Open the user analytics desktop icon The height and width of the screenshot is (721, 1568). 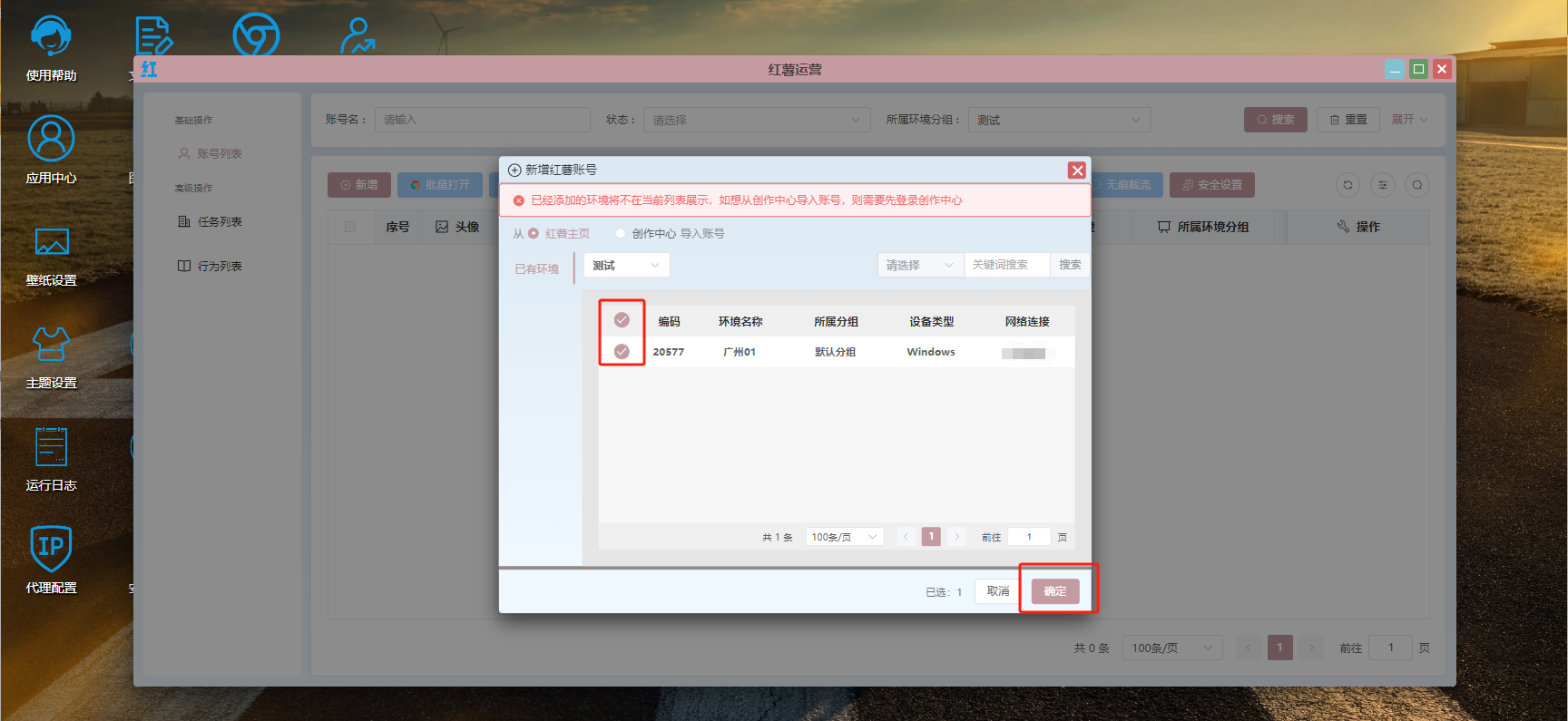(358, 36)
